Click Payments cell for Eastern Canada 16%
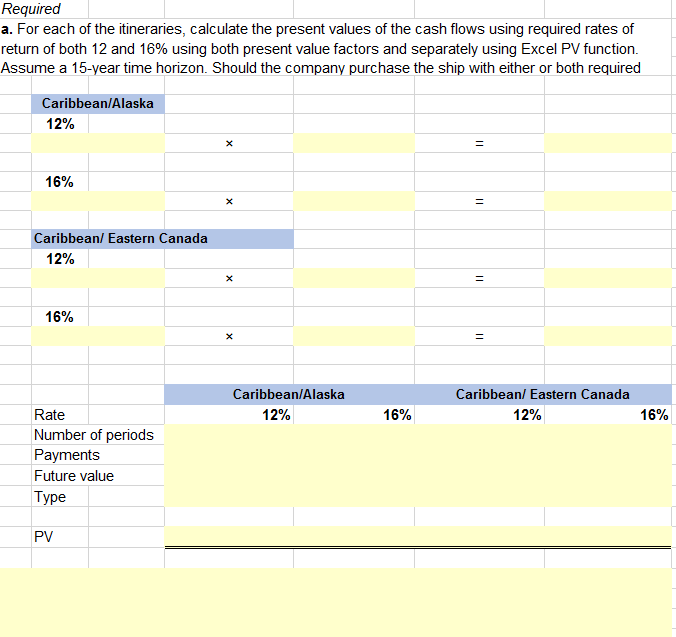Image resolution: width=676 pixels, height=637 pixels. [x=608, y=455]
